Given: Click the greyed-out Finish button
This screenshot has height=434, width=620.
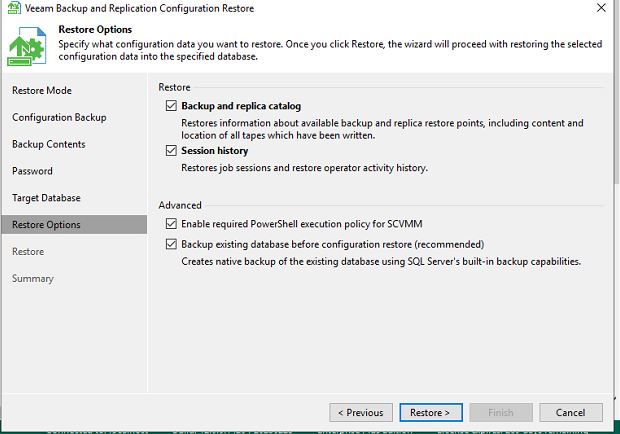Looking at the screenshot, I should (x=500, y=412).
